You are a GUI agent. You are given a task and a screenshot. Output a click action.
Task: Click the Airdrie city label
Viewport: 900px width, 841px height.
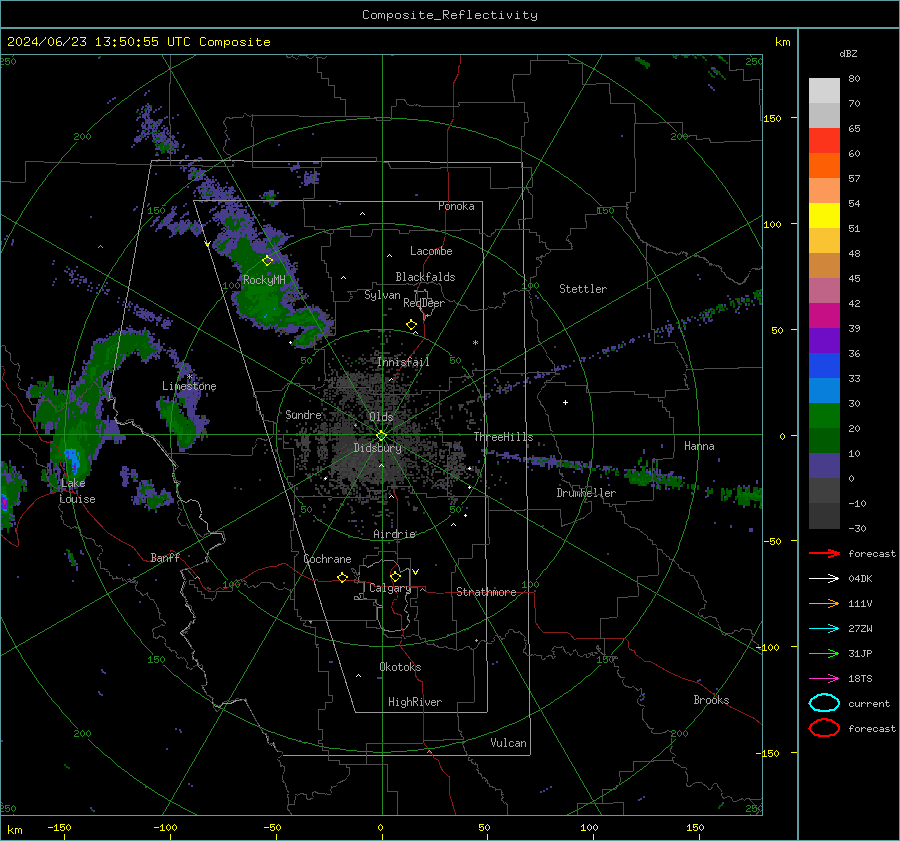(x=394, y=534)
